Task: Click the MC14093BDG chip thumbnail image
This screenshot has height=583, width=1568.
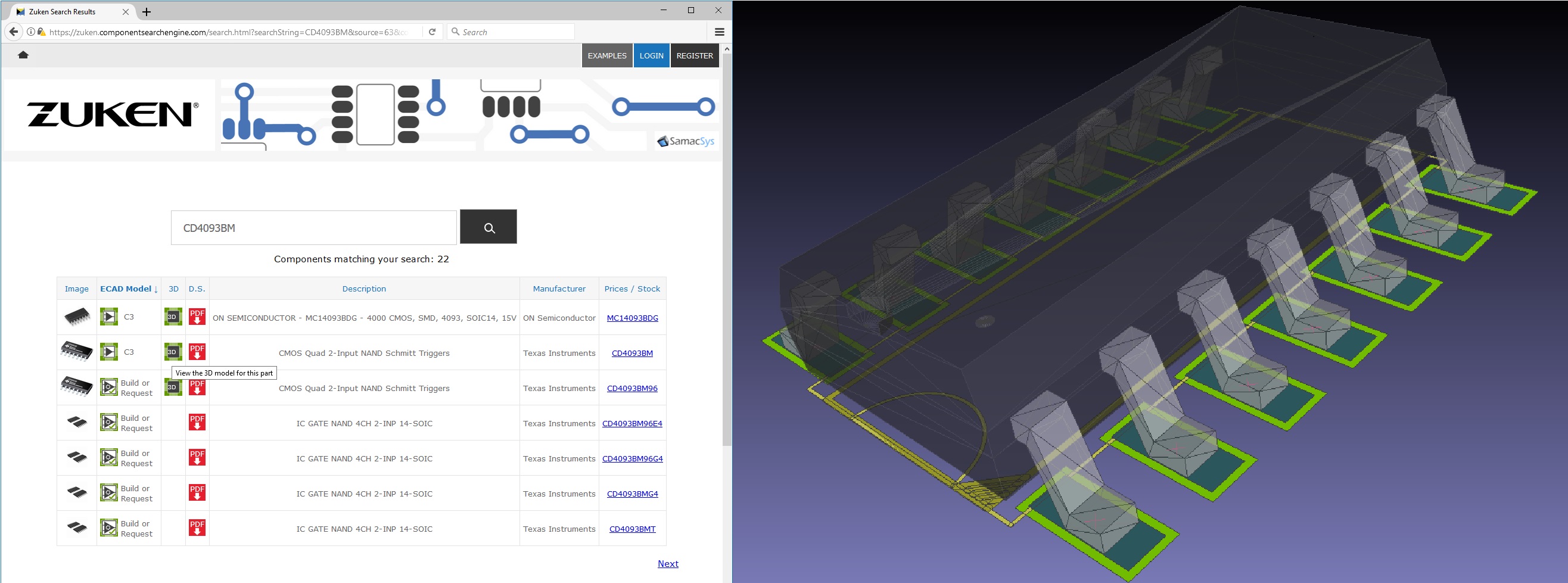Action: [77, 317]
